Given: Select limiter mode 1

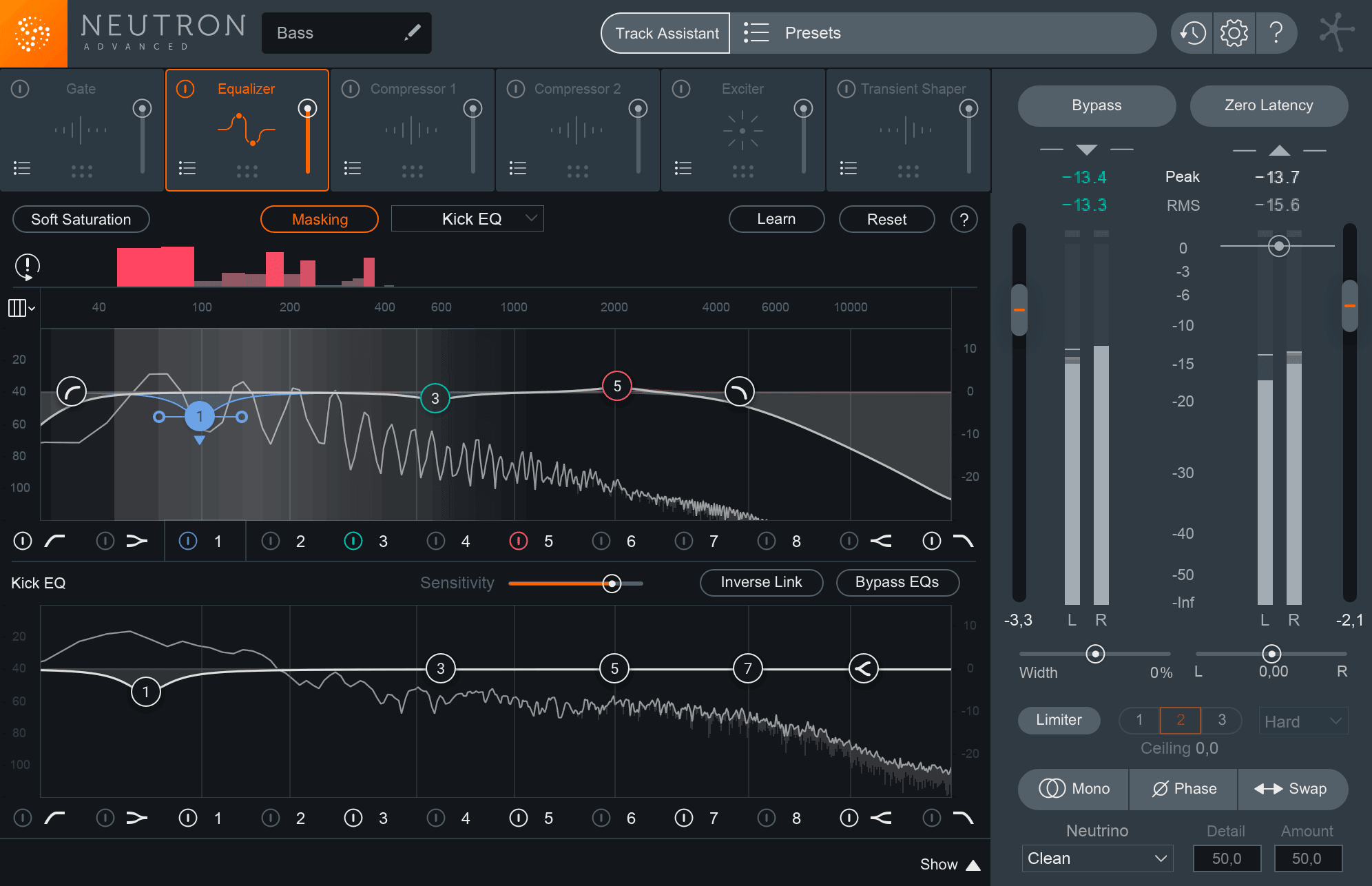Looking at the screenshot, I should point(1140,720).
